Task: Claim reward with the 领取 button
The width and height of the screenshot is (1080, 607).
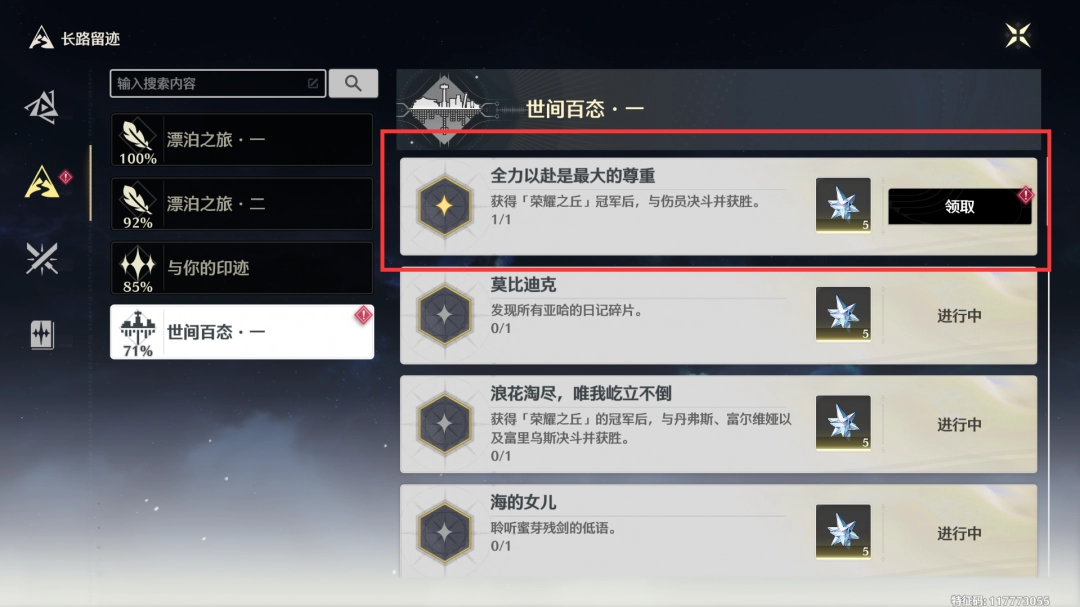Action: (x=959, y=206)
